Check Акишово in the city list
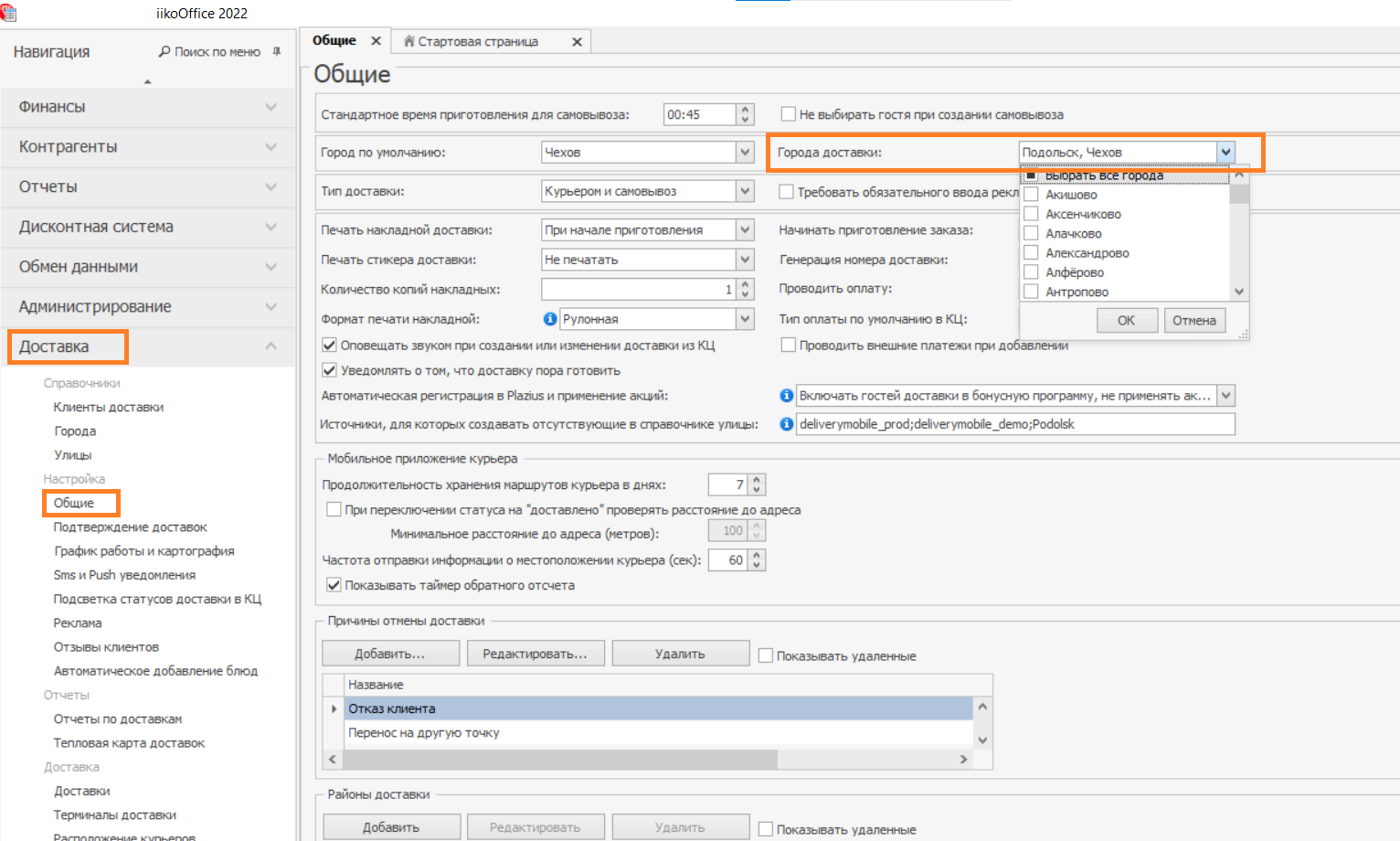Image resolution: width=1400 pixels, height=841 pixels. (x=1031, y=194)
